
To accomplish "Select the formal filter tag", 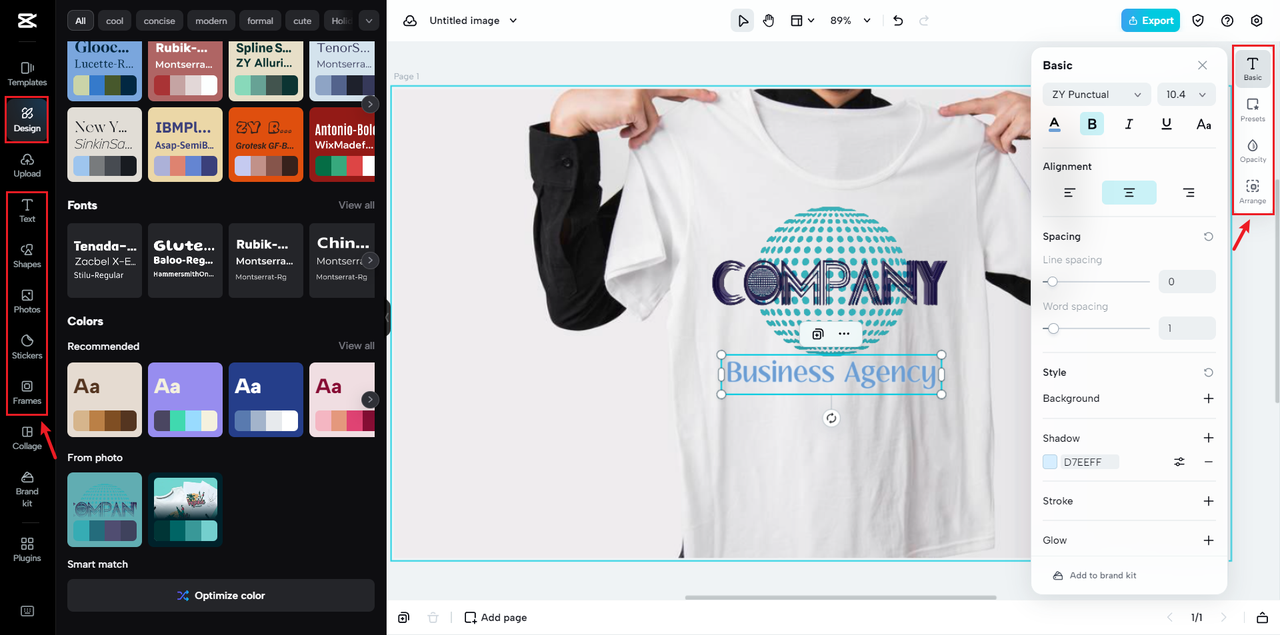I will (x=260, y=20).
